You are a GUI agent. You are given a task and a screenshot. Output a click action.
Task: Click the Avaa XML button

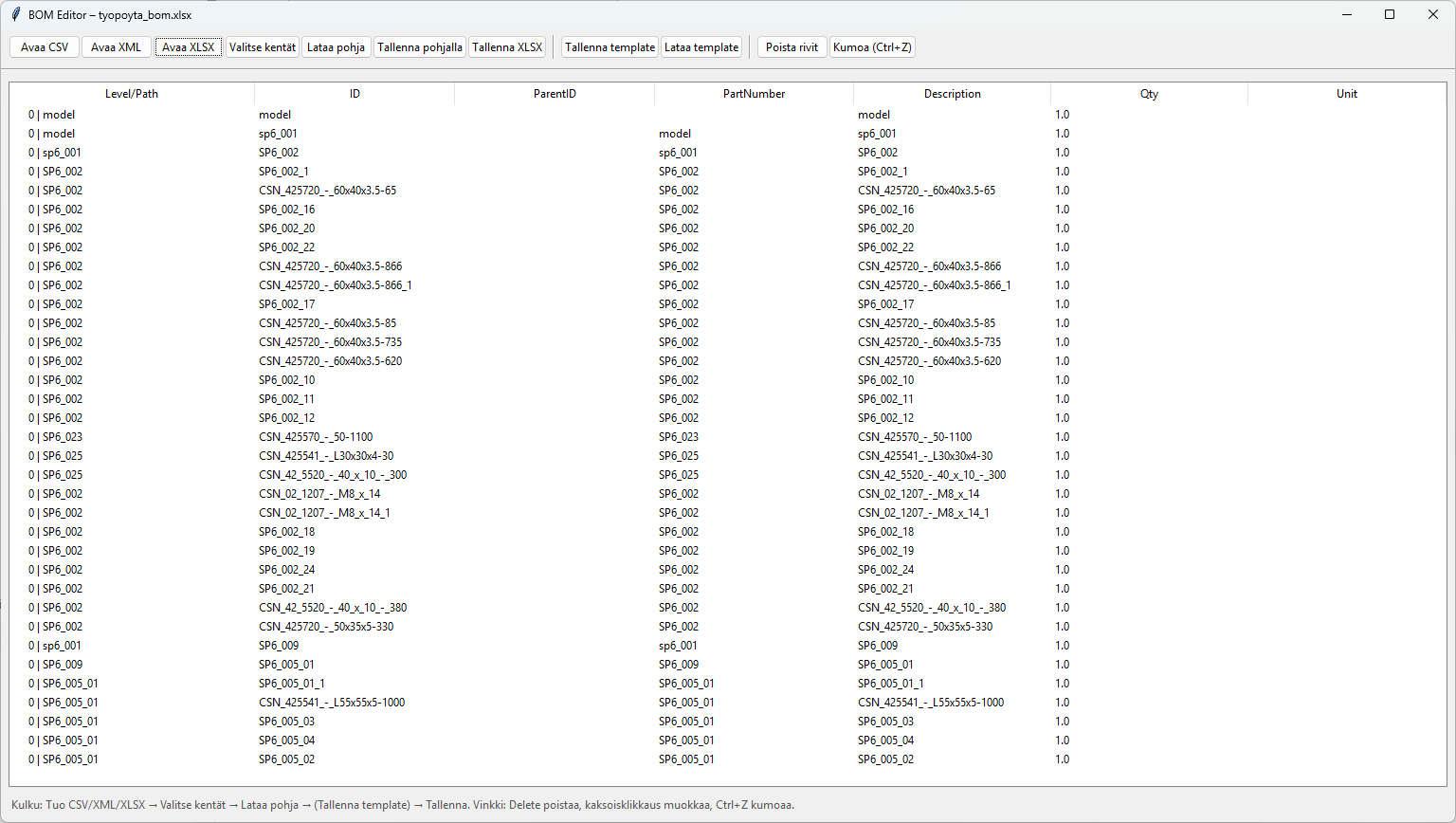pyautogui.click(x=116, y=47)
